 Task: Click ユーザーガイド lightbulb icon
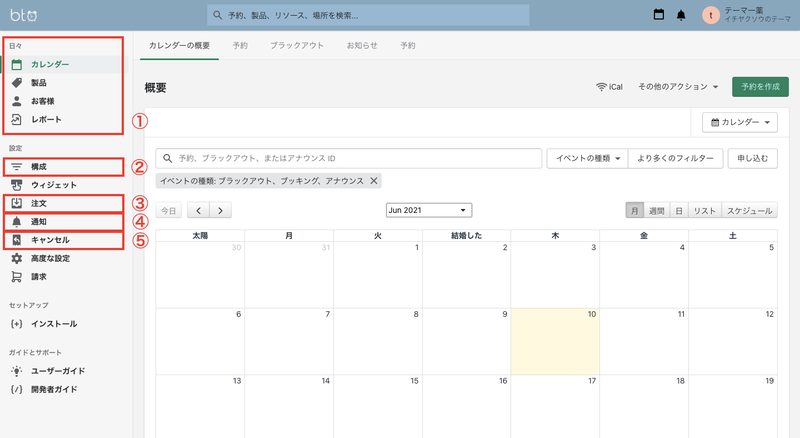[17, 371]
